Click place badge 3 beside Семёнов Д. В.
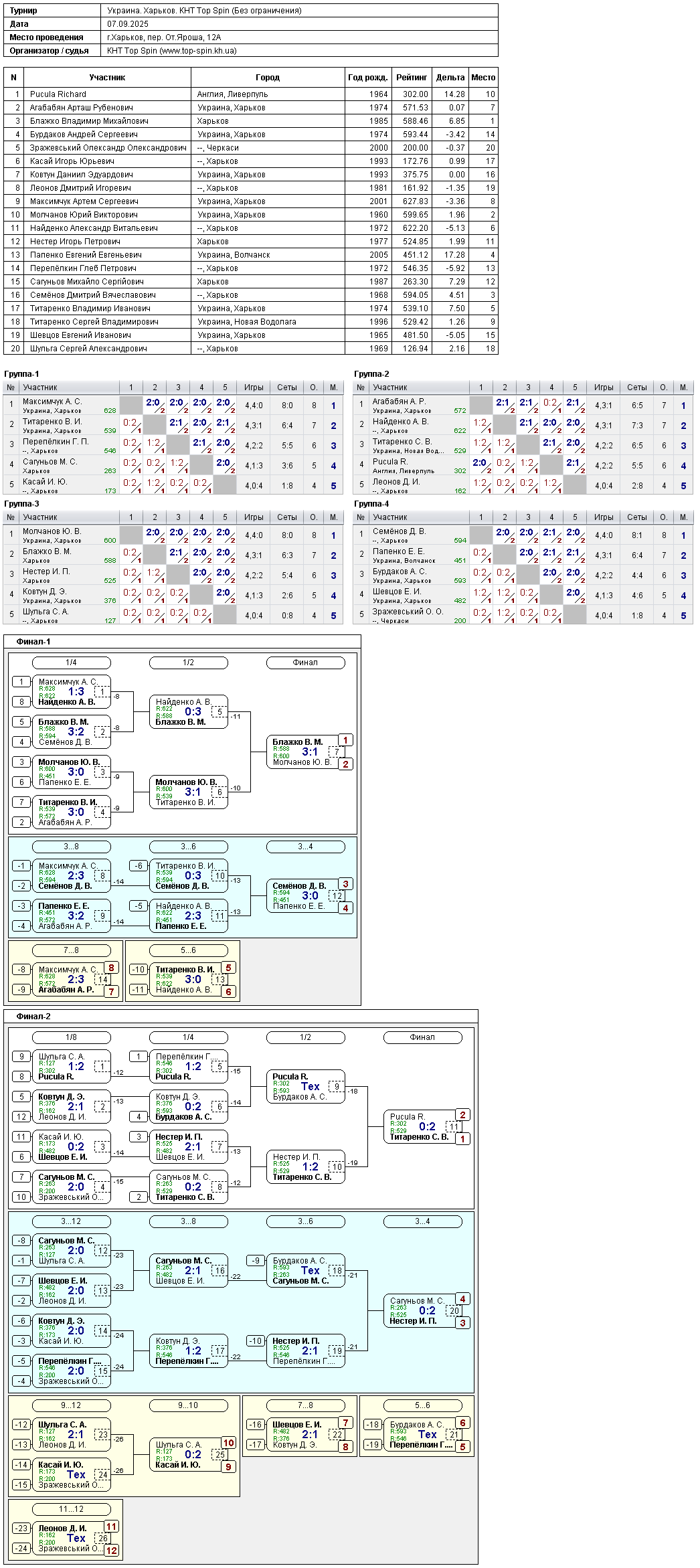The width and height of the screenshot is (700, 1568). click(x=345, y=884)
